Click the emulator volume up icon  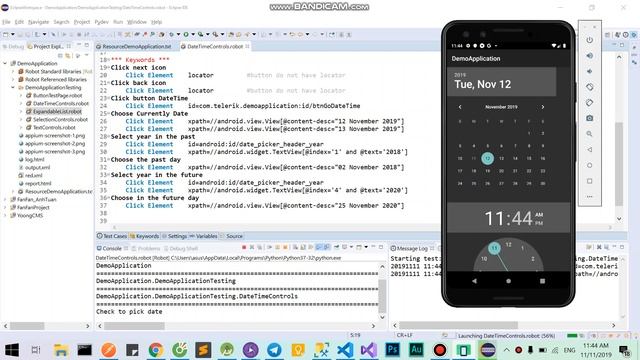click(x=589, y=56)
